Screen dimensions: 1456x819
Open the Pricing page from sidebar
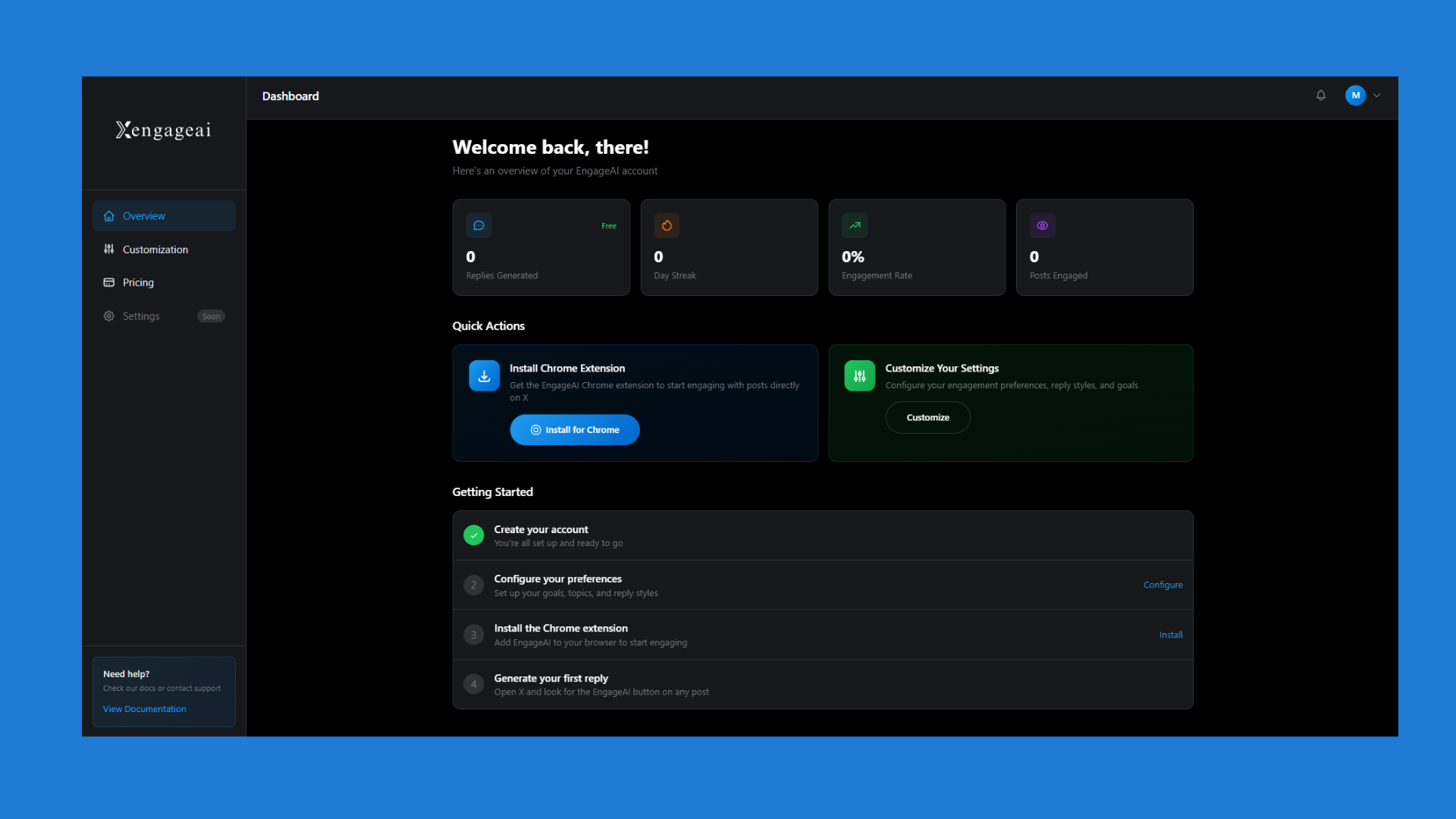click(x=137, y=282)
